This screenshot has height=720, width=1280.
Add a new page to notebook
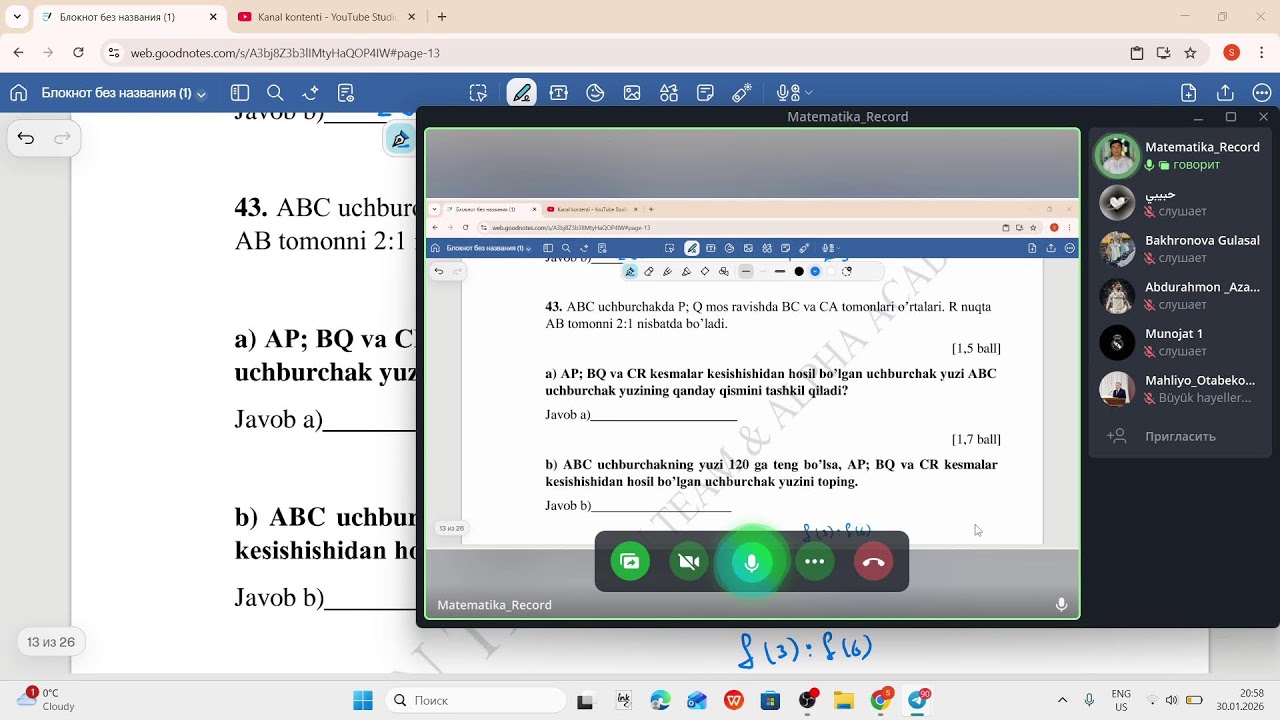pyautogui.click(x=1188, y=93)
